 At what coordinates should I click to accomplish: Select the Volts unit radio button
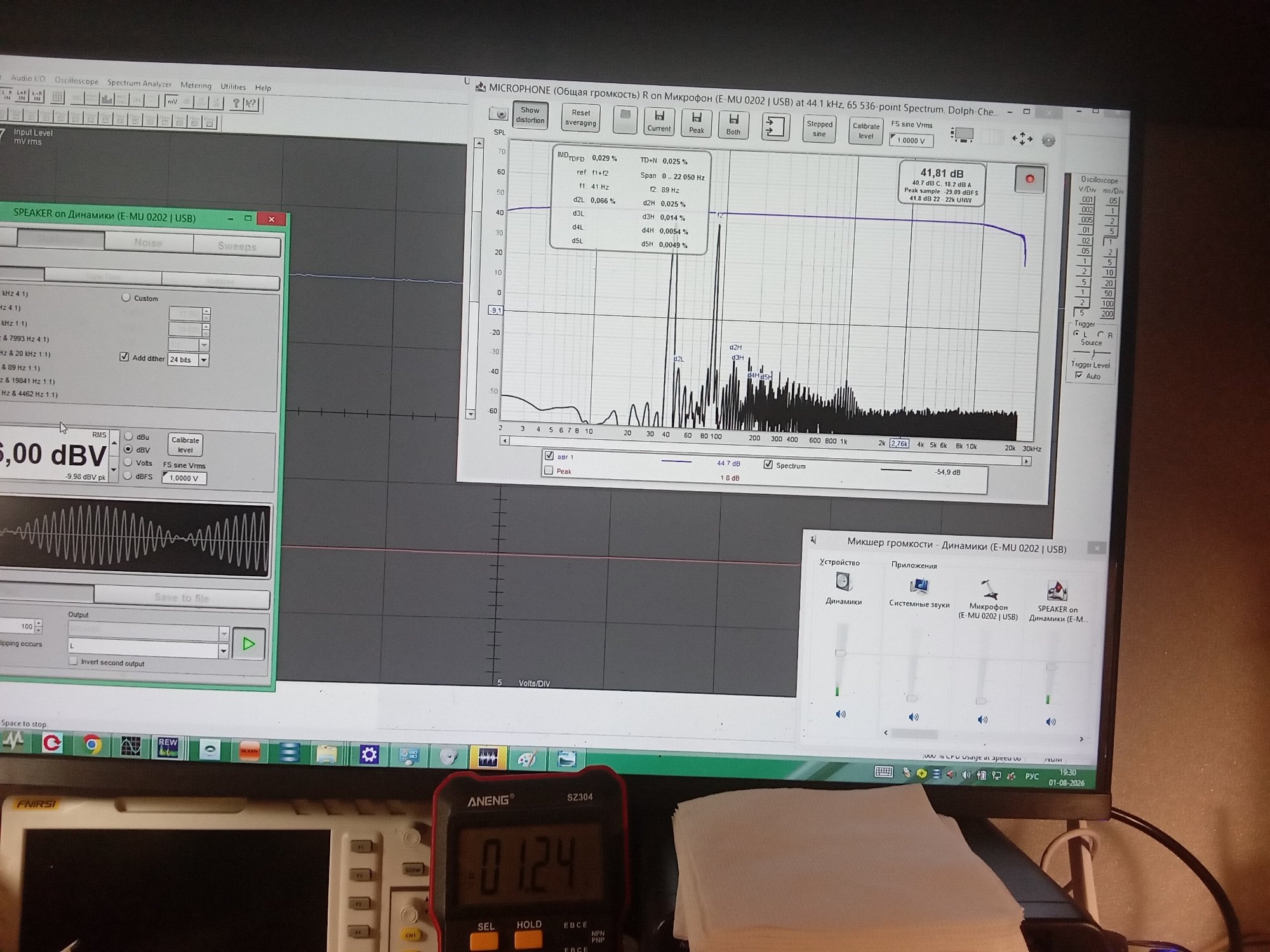coord(128,462)
